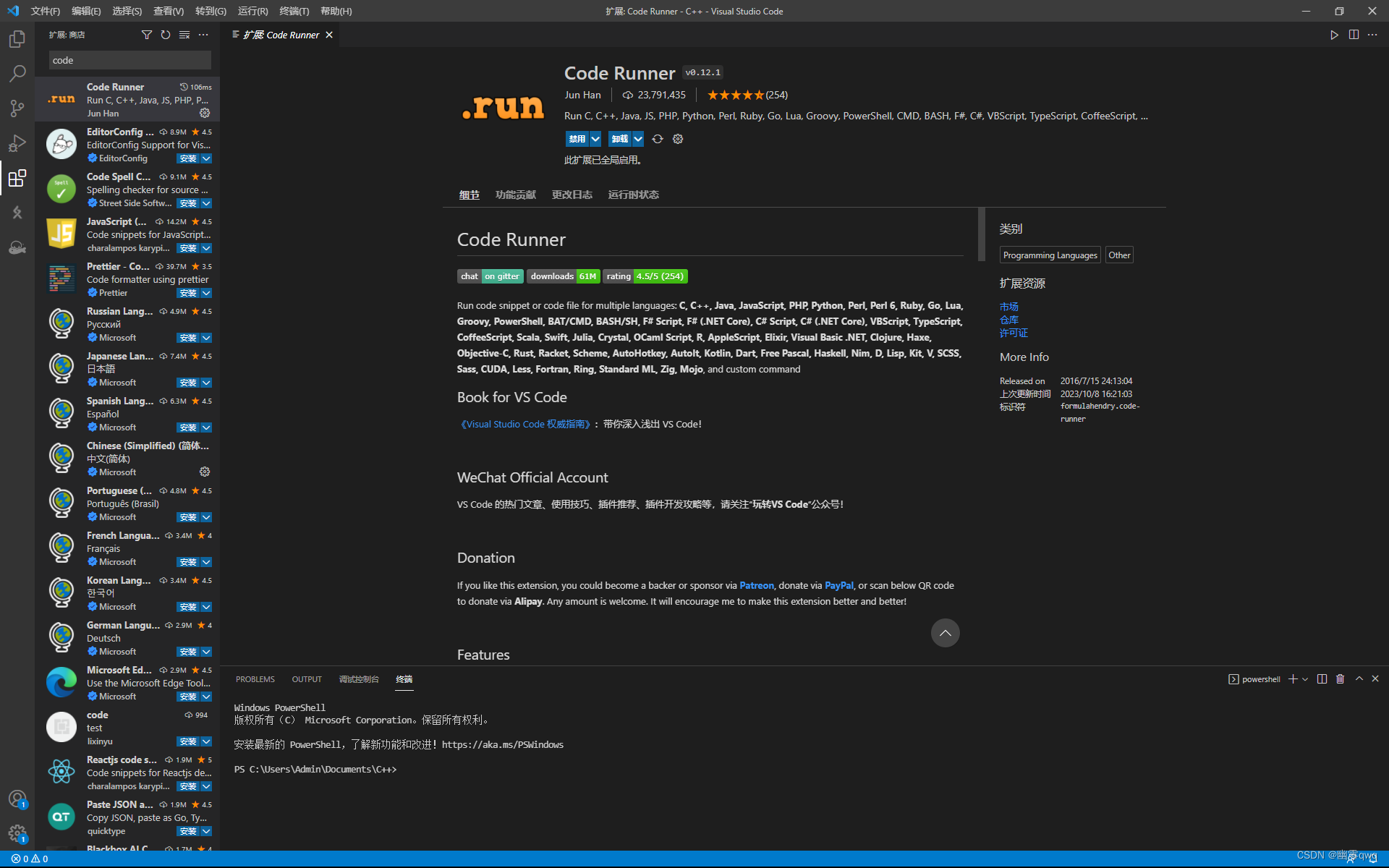Open Code Runner manage gear in list
Screen dimensions: 1389x868
coord(205,113)
